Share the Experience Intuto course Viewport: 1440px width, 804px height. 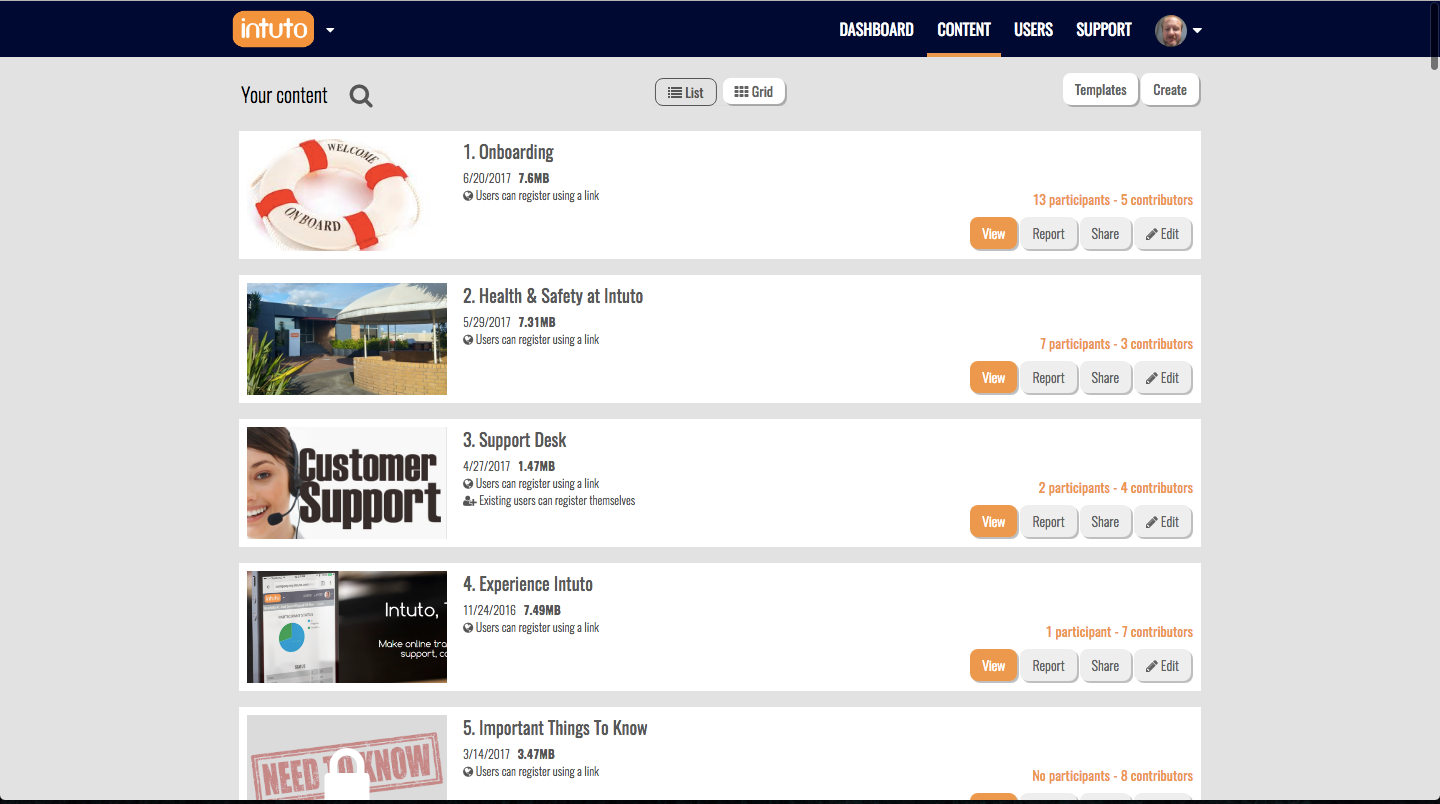point(1105,666)
